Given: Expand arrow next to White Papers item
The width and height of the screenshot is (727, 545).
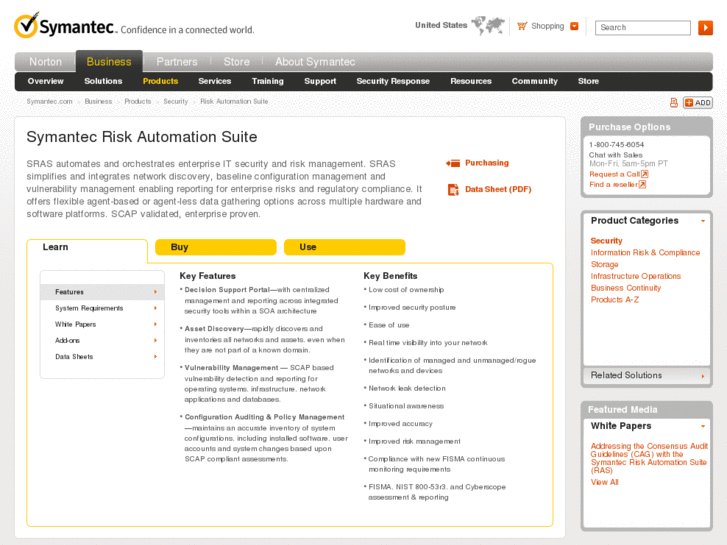Looking at the screenshot, I should coord(155,324).
